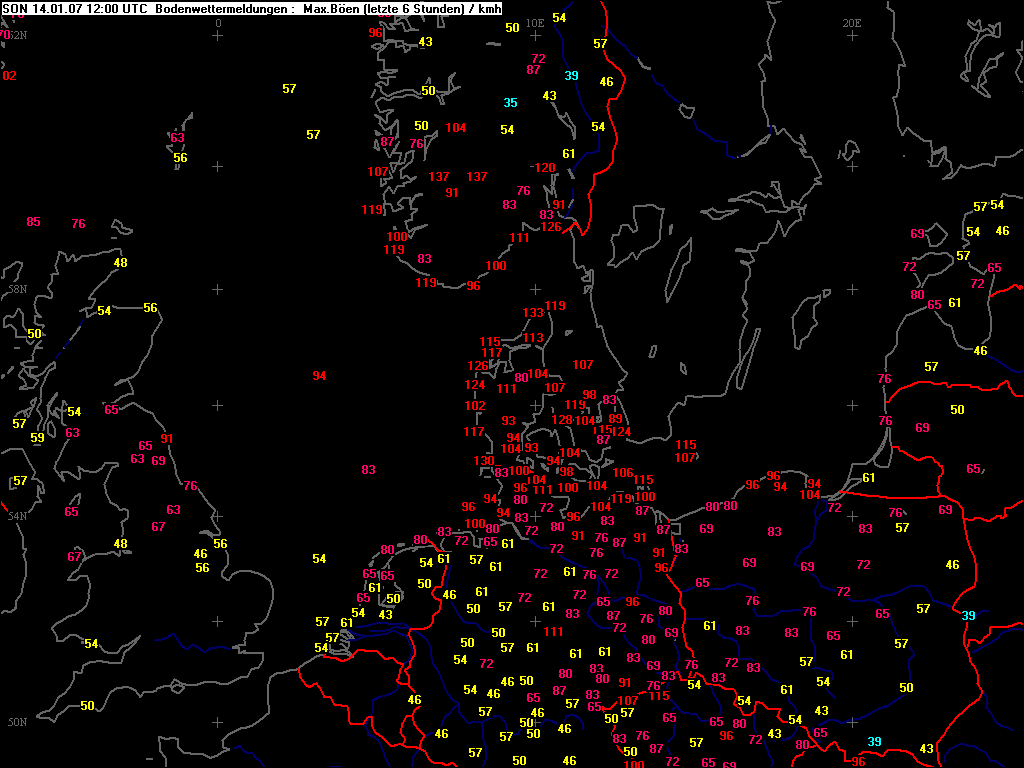The image size is (1024, 768).
Task: Click the 50N latitude label
Action: click(x=17, y=722)
